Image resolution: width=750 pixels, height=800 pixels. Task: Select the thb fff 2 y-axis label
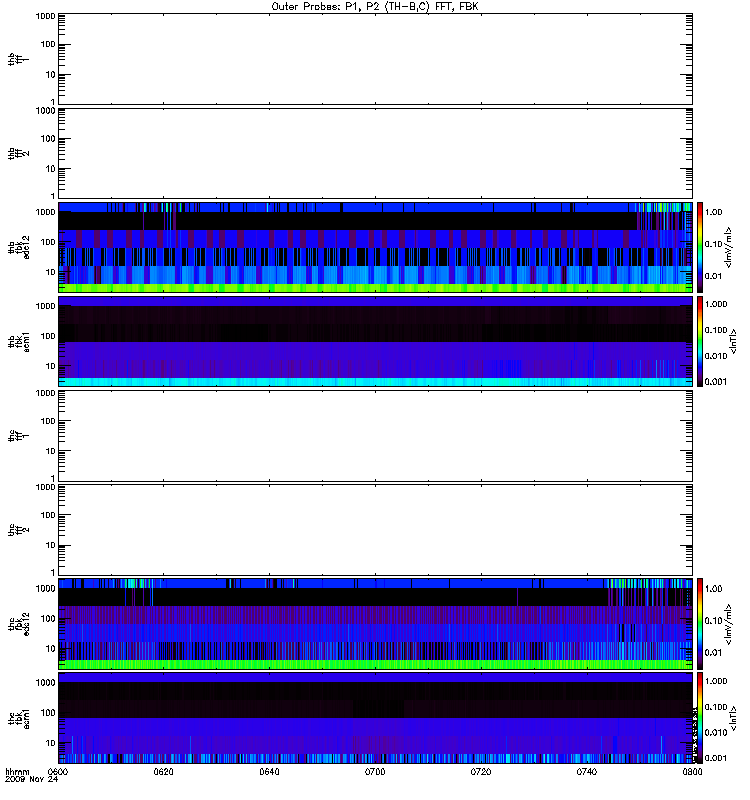(17, 154)
